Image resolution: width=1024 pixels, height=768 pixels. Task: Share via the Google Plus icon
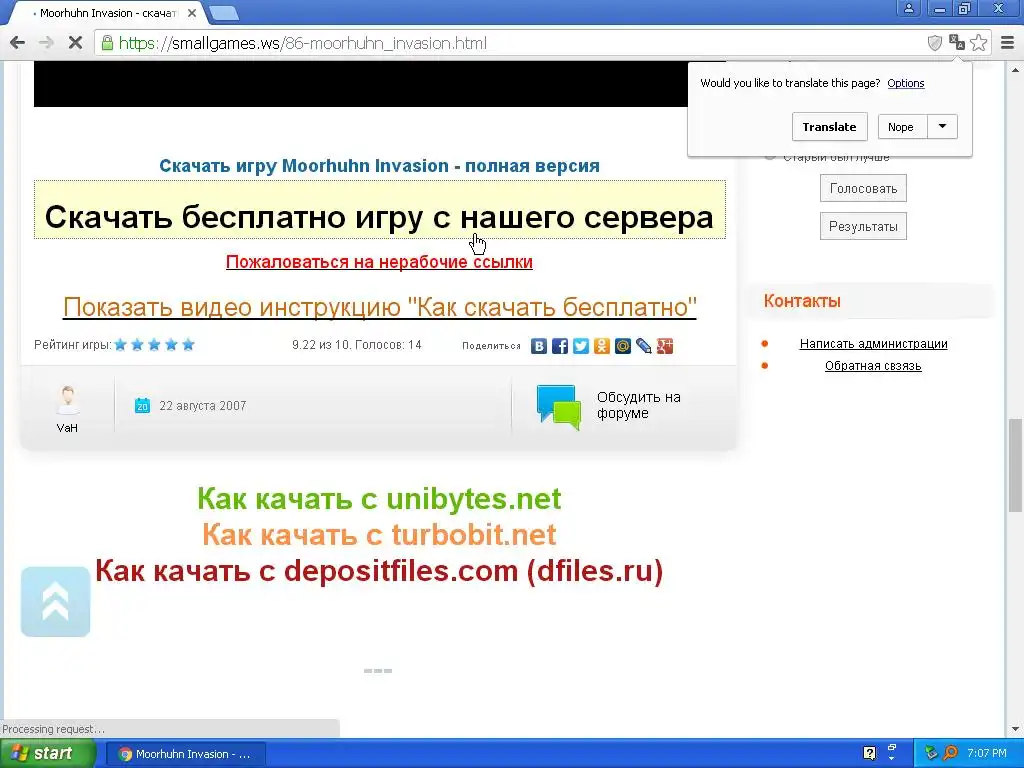(665, 345)
